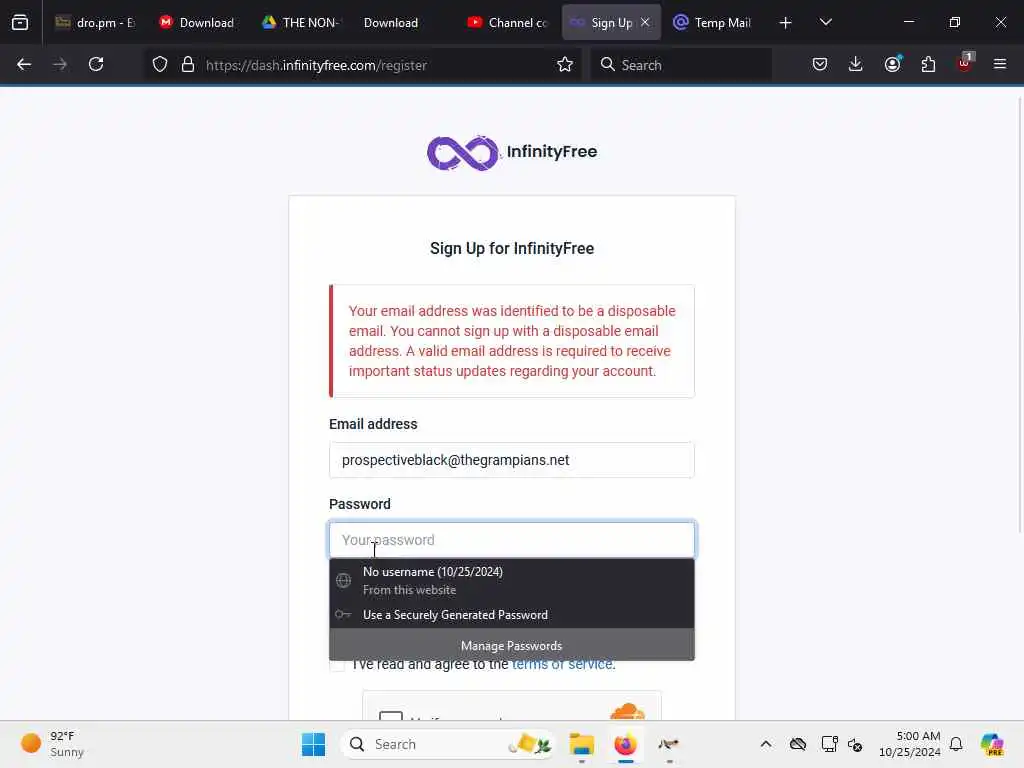Click the Your password field
The width and height of the screenshot is (1024, 768).
pyautogui.click(x=512, y=540)
